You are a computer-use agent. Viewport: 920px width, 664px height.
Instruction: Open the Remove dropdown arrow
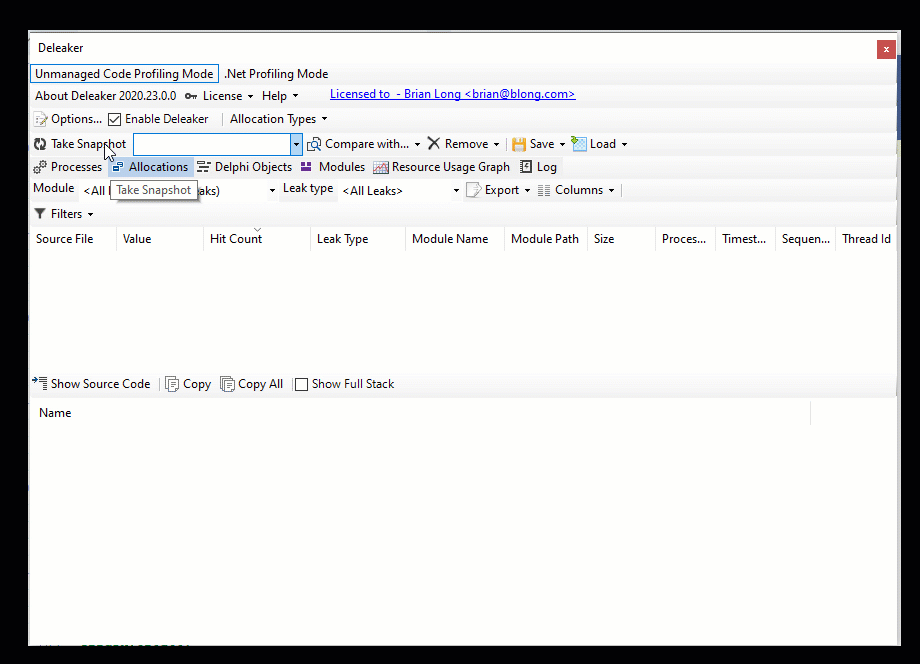[496, 144]
